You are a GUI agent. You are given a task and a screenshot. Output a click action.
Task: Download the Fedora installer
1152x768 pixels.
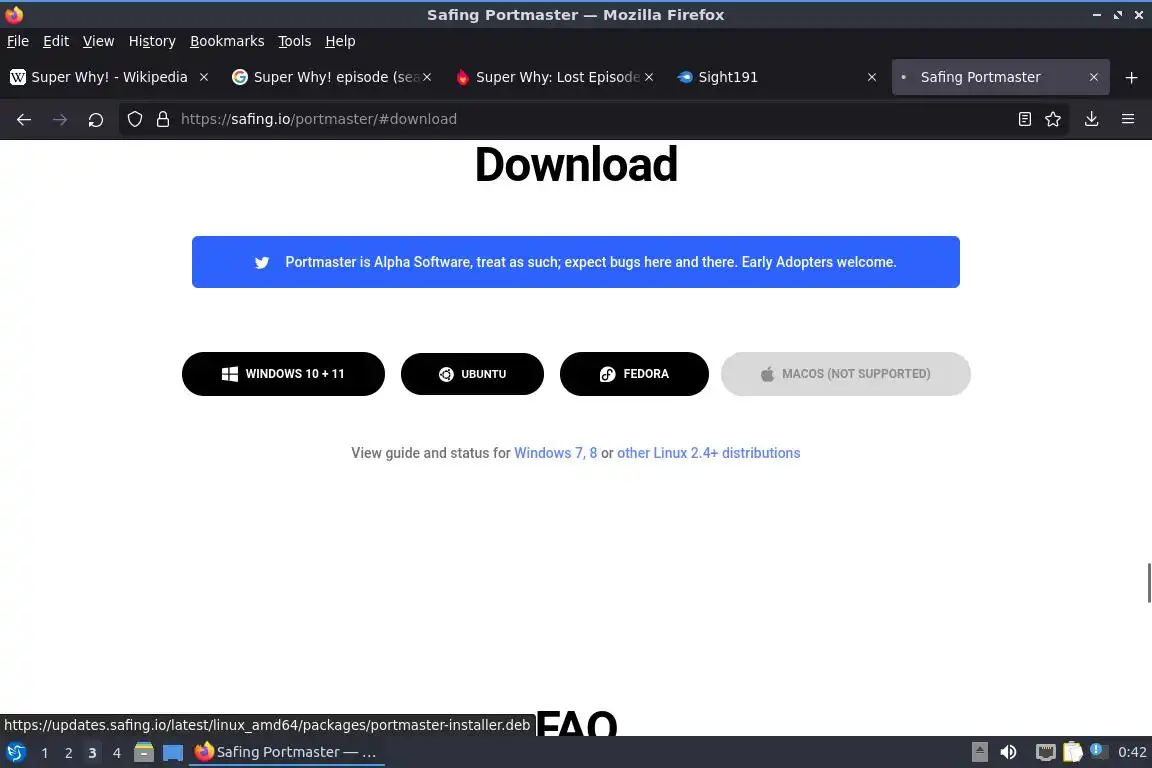pos(634,374)
